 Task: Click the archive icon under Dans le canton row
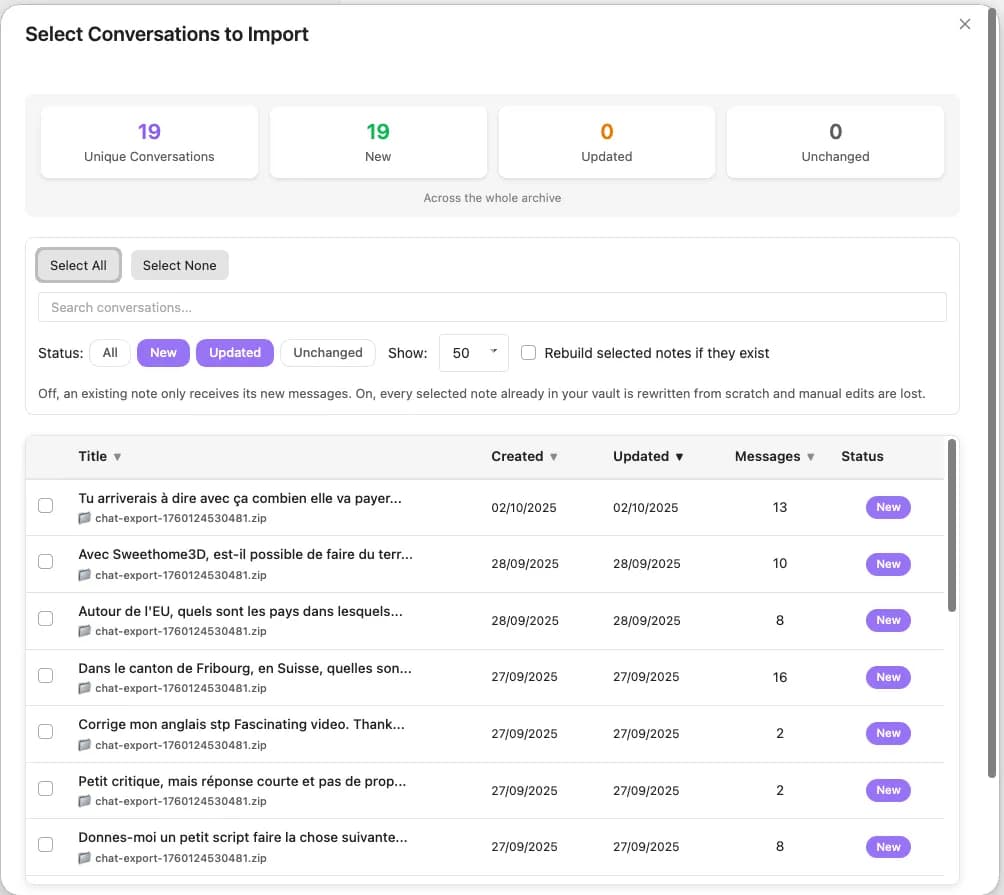point(85,688)
